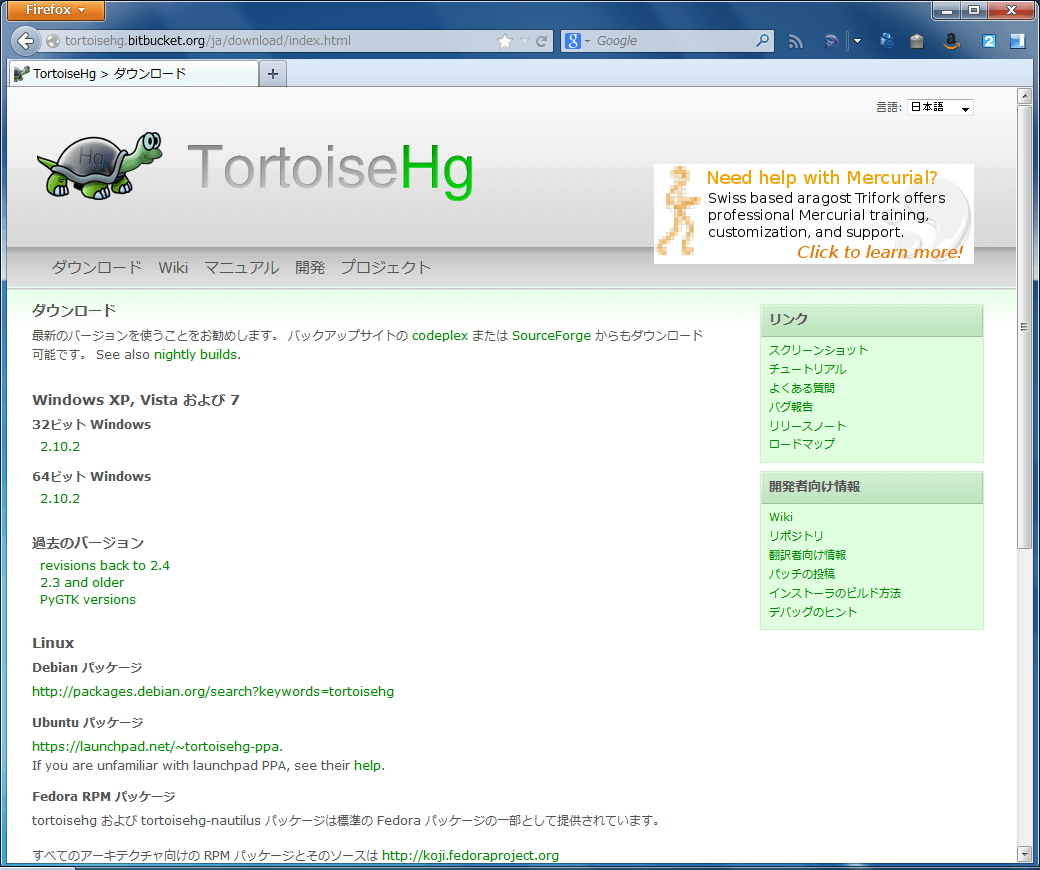Click the seahorse toolbar icon
The height and width of the screenshot is (870, 1040).
click(888, 41)
